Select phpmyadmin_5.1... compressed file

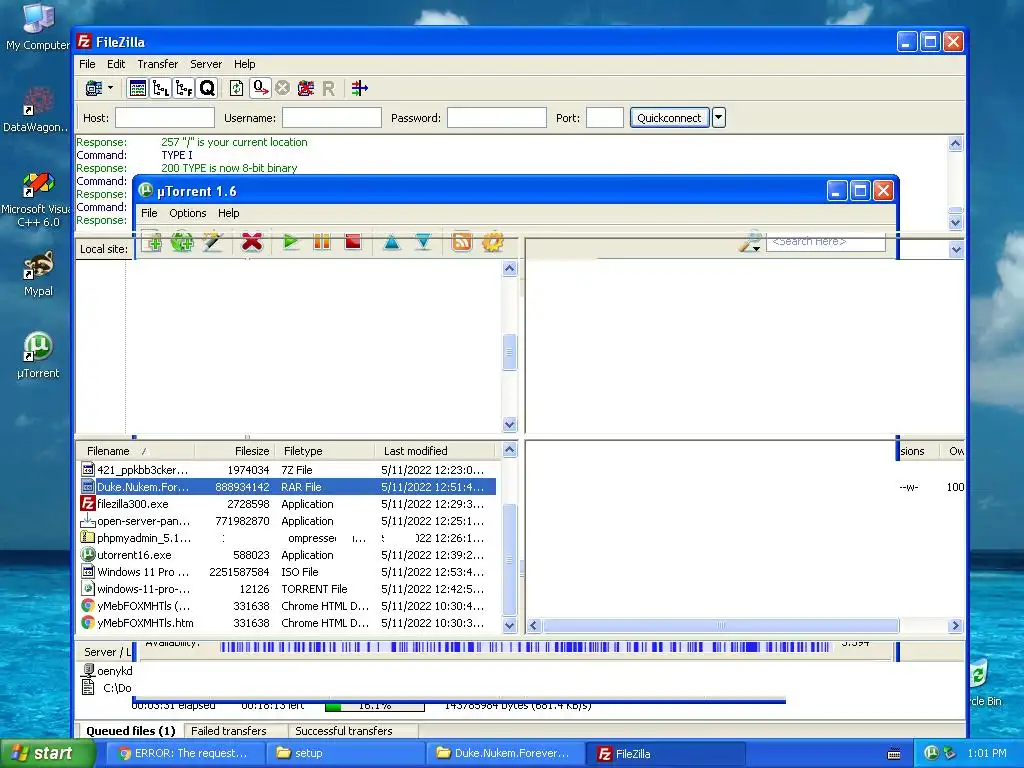(287, 538)
